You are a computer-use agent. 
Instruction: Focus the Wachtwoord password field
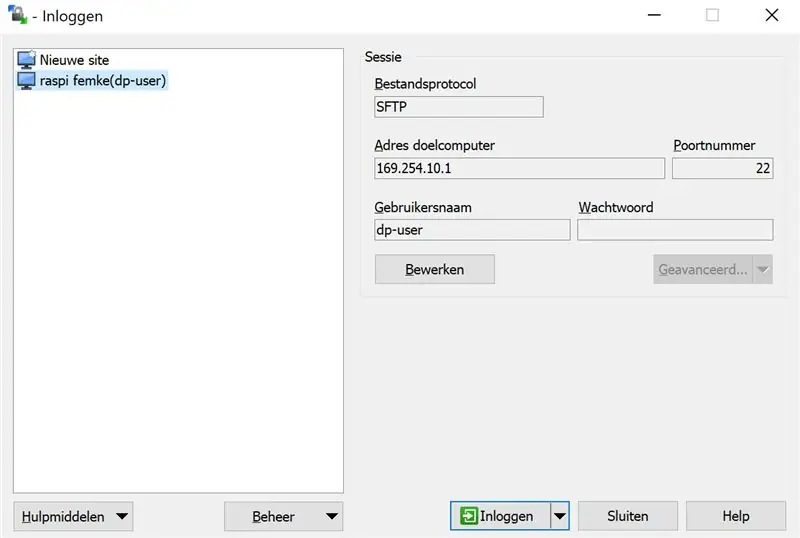tap(675, 230)
